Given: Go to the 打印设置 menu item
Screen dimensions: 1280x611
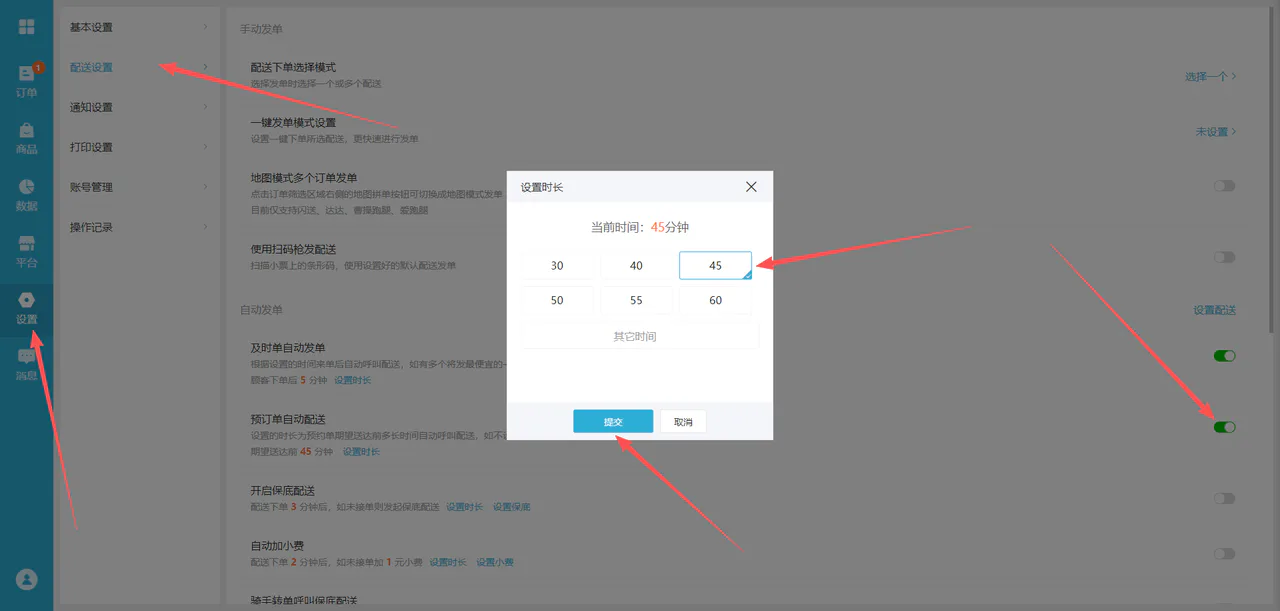Looking at the screenshot, I should [140, 147].
